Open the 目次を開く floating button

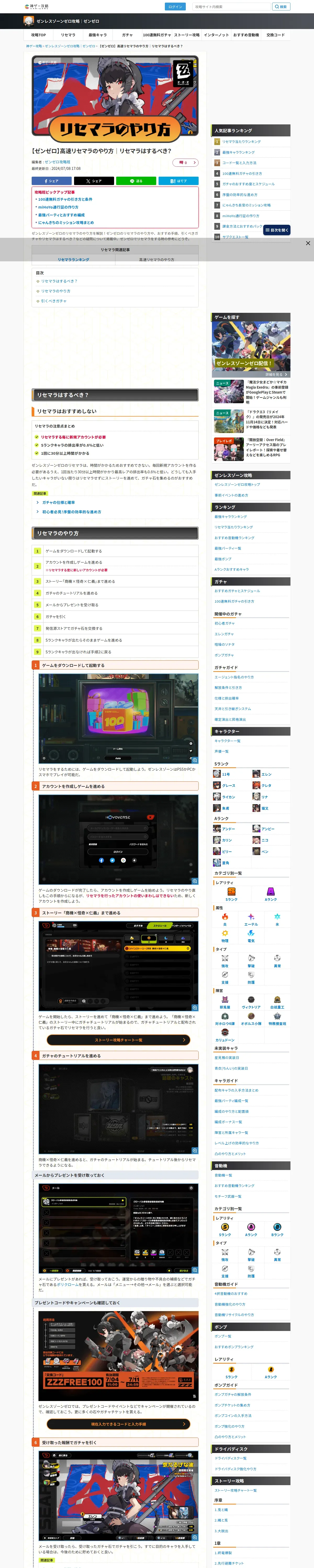(276, 230)
